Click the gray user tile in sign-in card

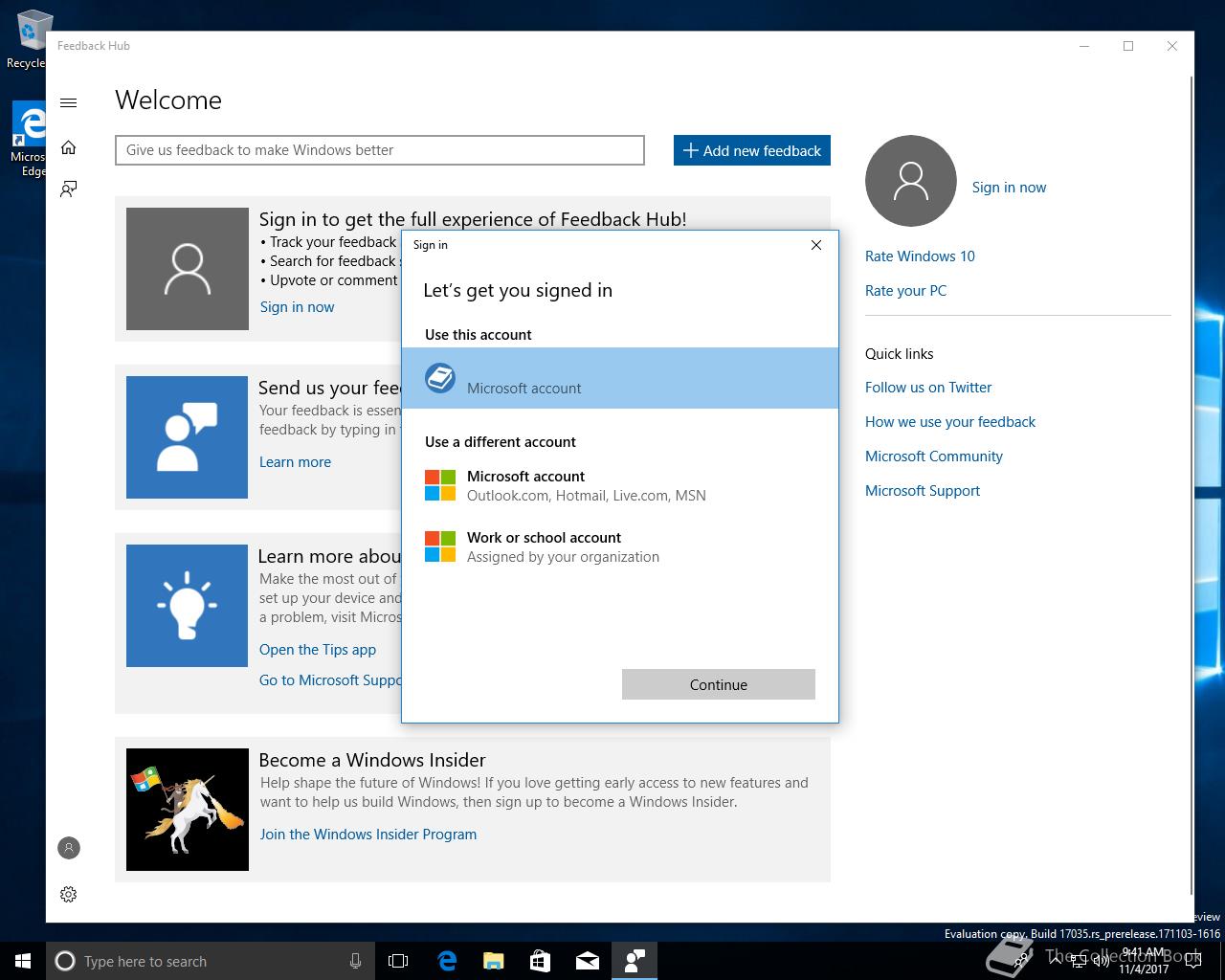pos(188,269)
